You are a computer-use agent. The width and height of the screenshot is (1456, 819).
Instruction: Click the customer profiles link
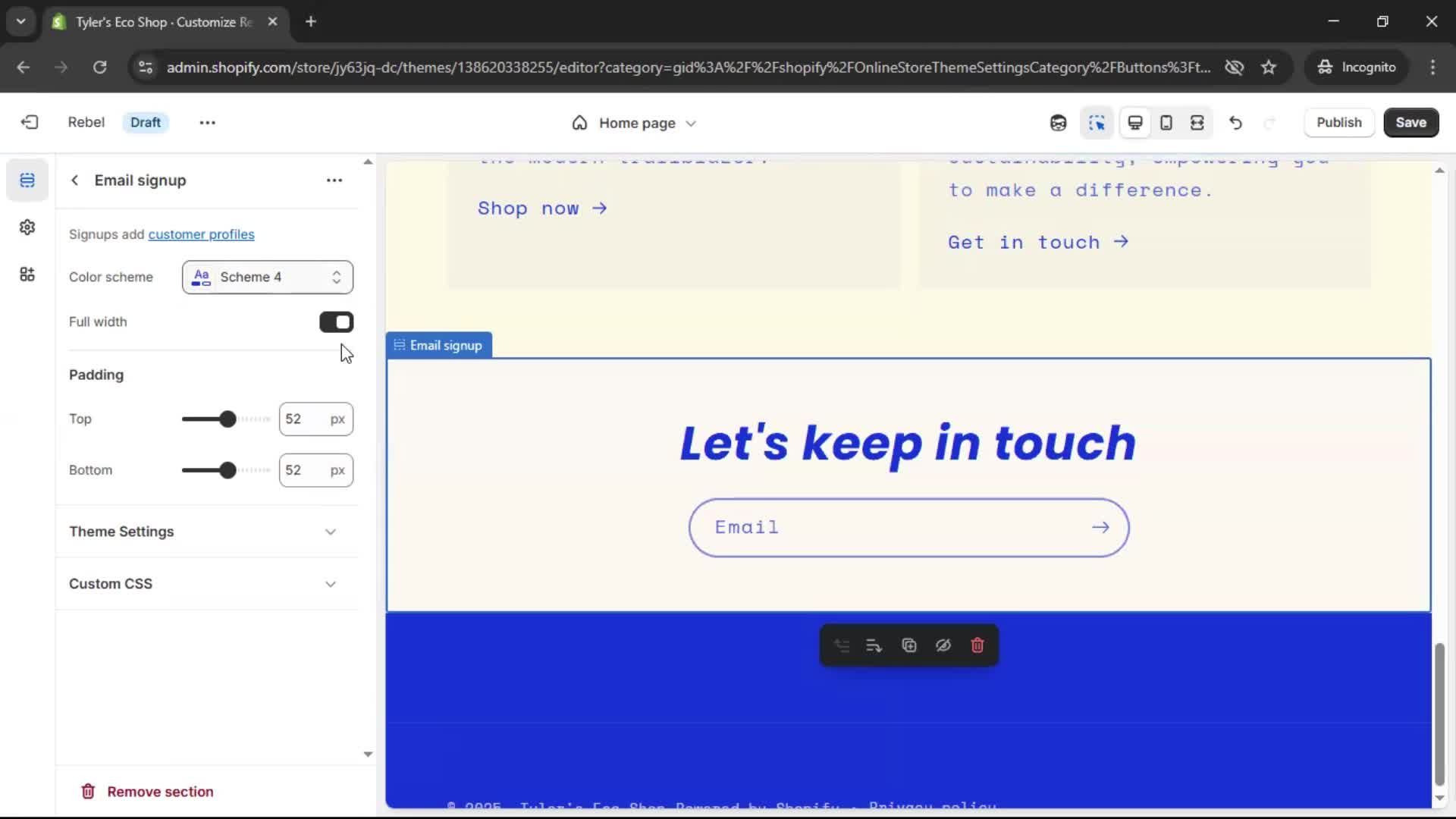click(x=201, y=234)
